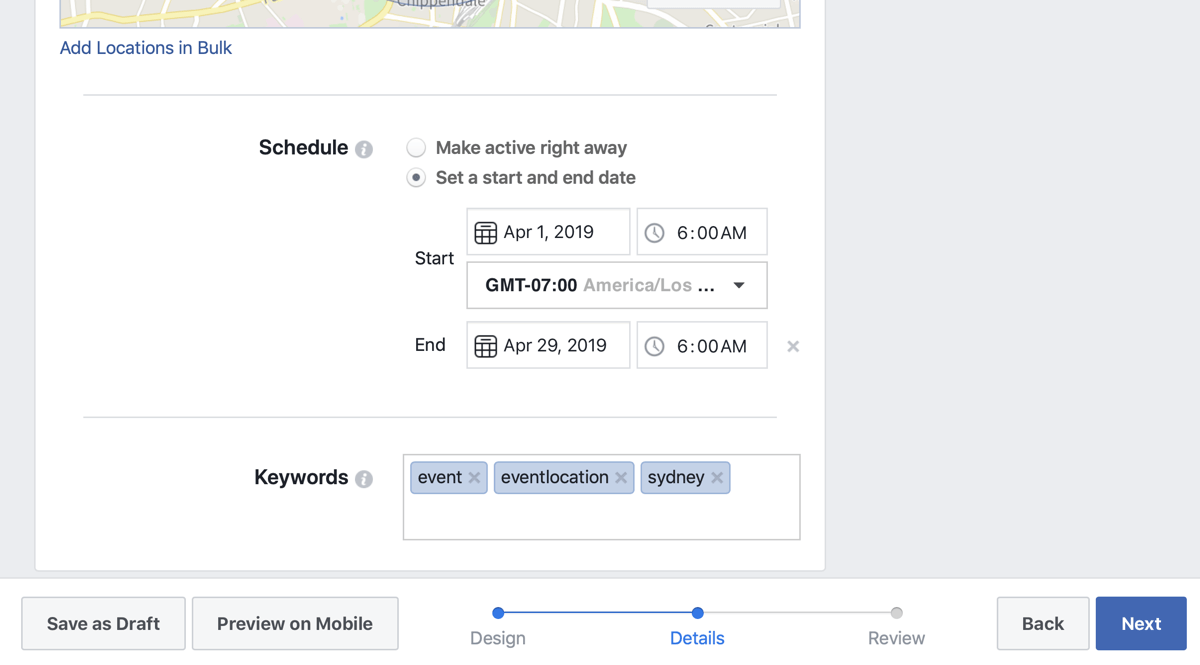The width and height of the screenshot is (1200, 665).
Task: Open the Start time clock picker
Action: point(701,231)
